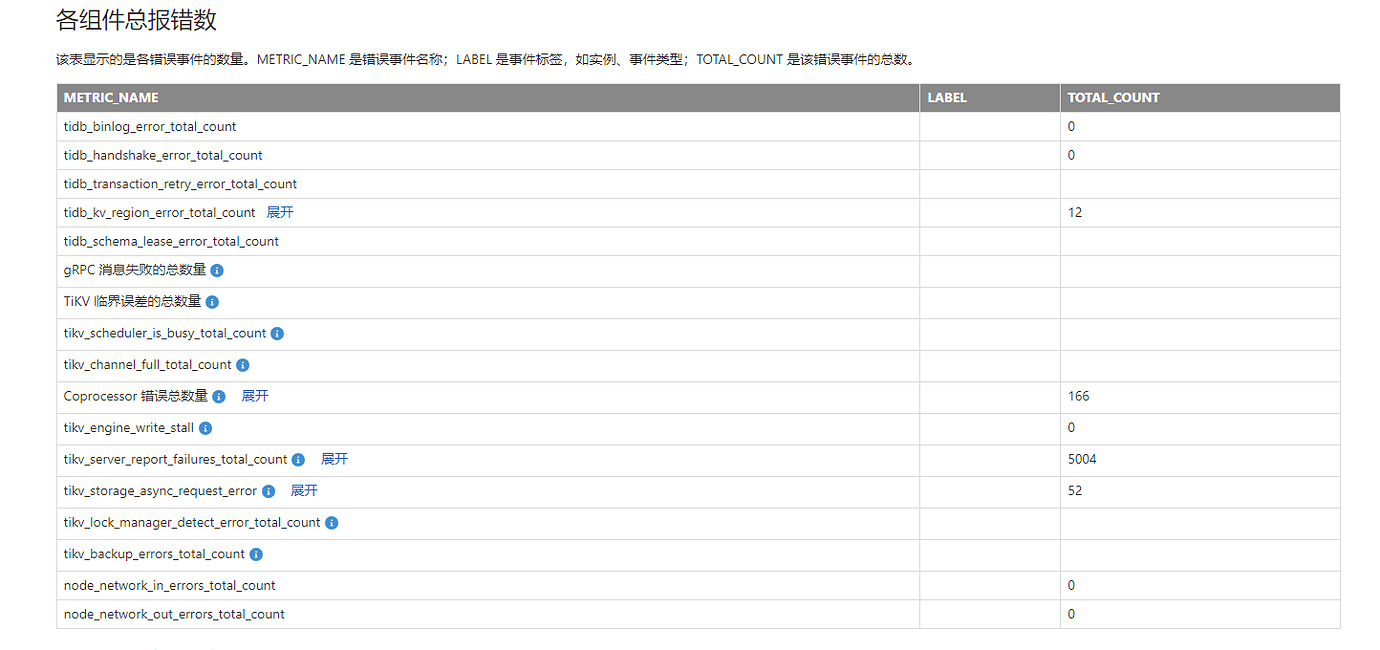Click tidb_handshake_error_total_count metric name
This screenshot has height=650, width=1380.
163,155
